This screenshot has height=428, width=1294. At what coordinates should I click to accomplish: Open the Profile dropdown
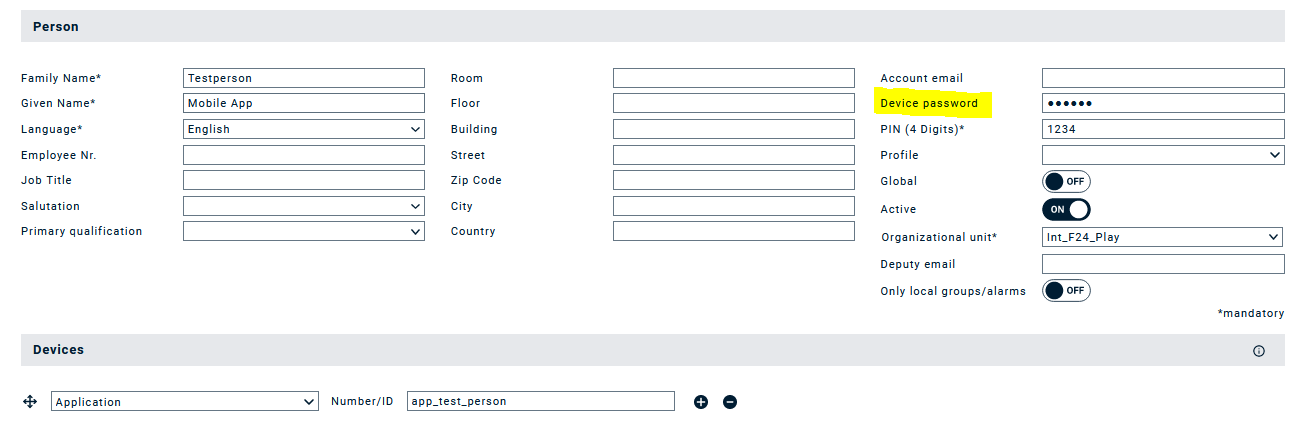tap(1163, 155)
